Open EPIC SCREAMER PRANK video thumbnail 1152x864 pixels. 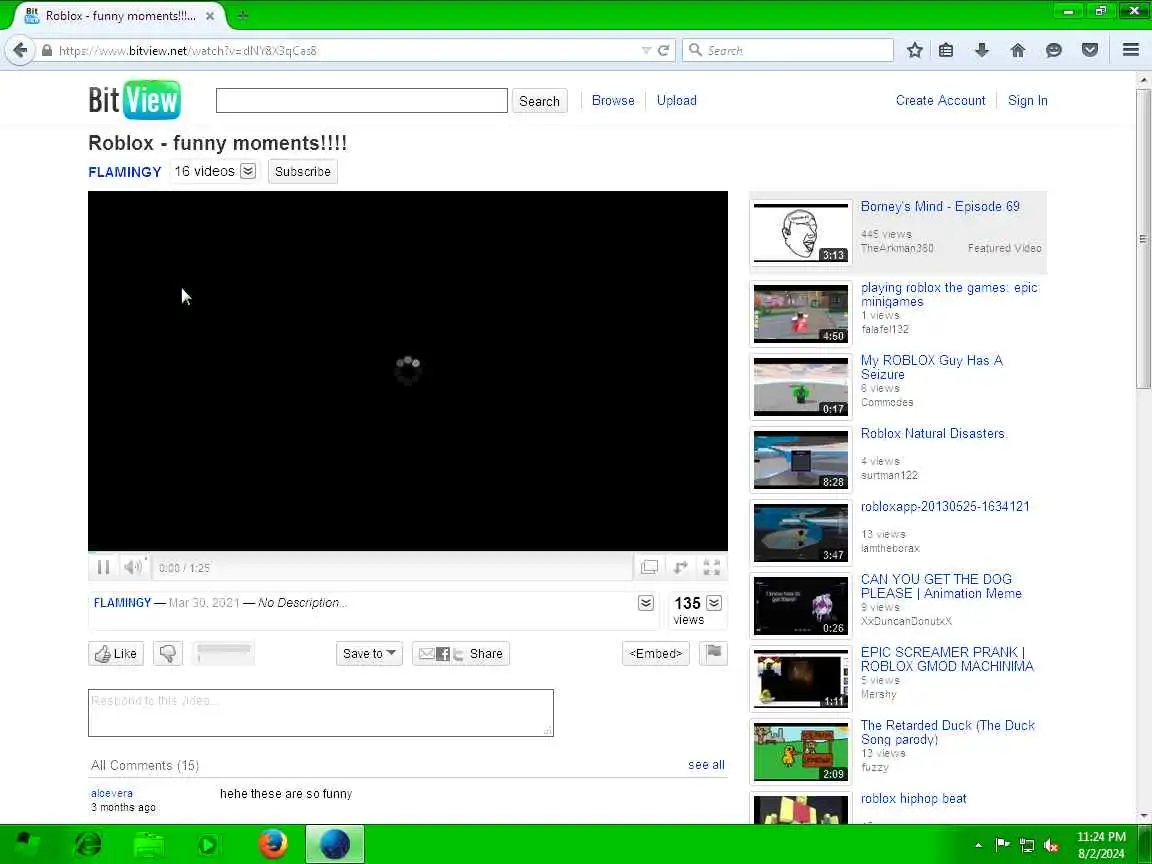click(x=801, y=679)
